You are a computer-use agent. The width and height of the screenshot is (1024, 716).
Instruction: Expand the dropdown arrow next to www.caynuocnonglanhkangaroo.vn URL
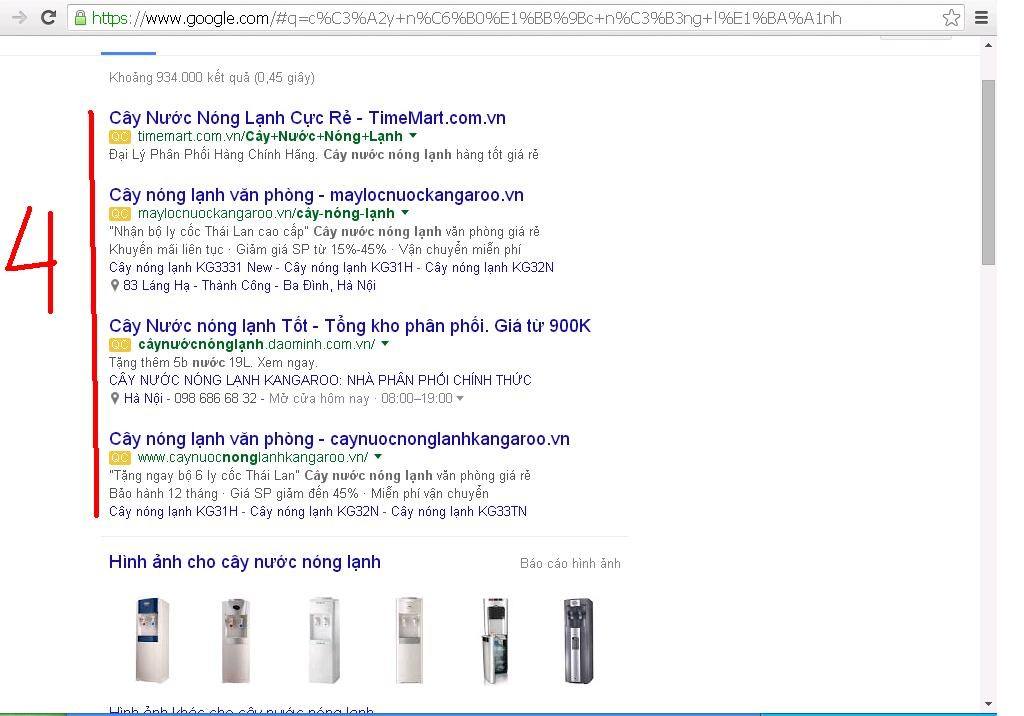378,457
